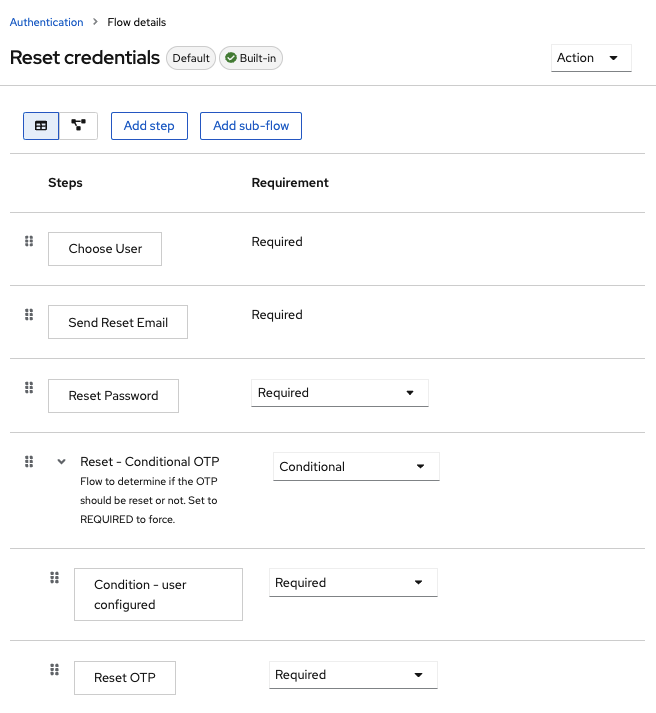
Task: Click drag handle beside Reset Password
Action: click(x=29, y=388)
